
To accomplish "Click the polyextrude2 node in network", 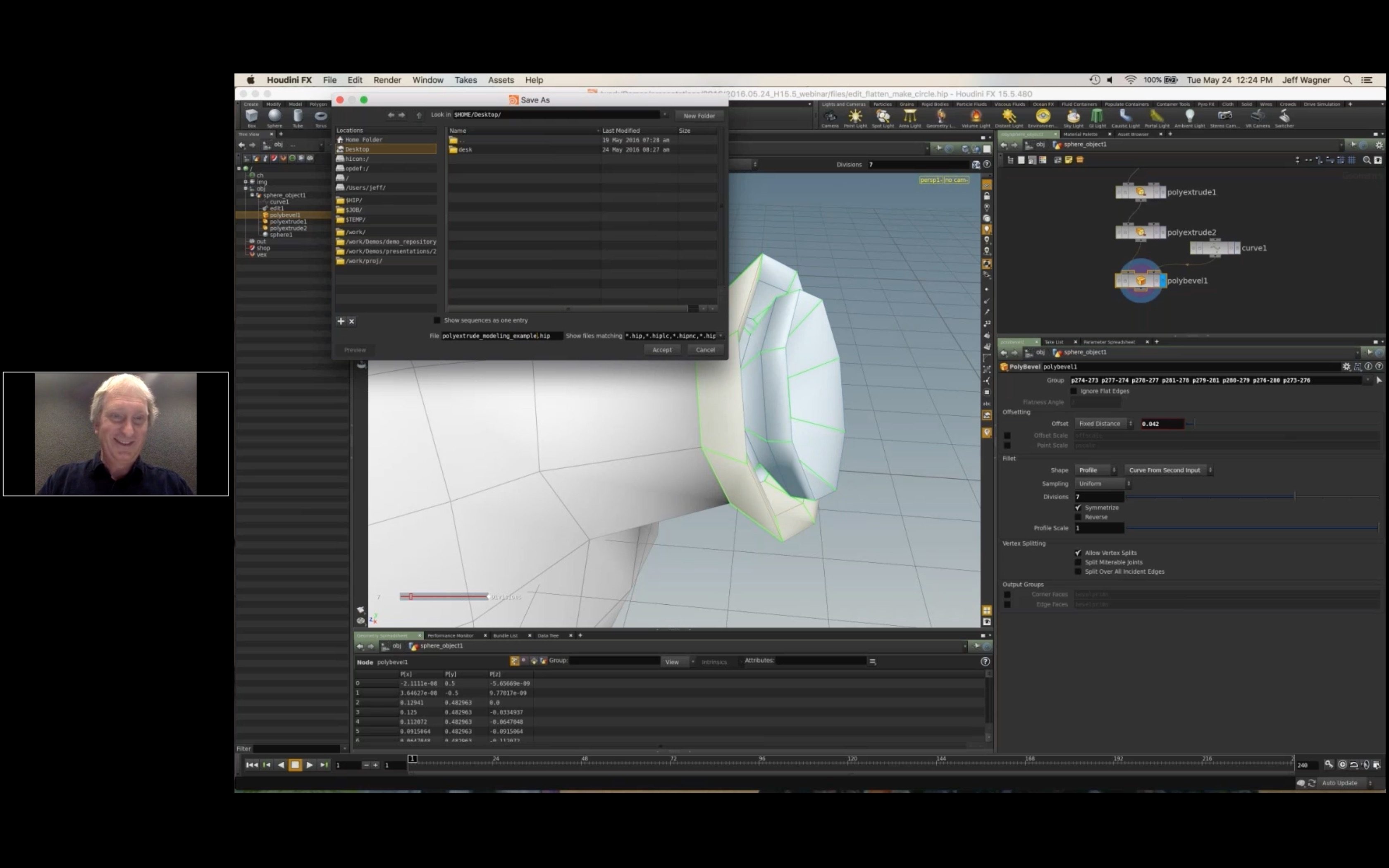I will pos(1140,232).
